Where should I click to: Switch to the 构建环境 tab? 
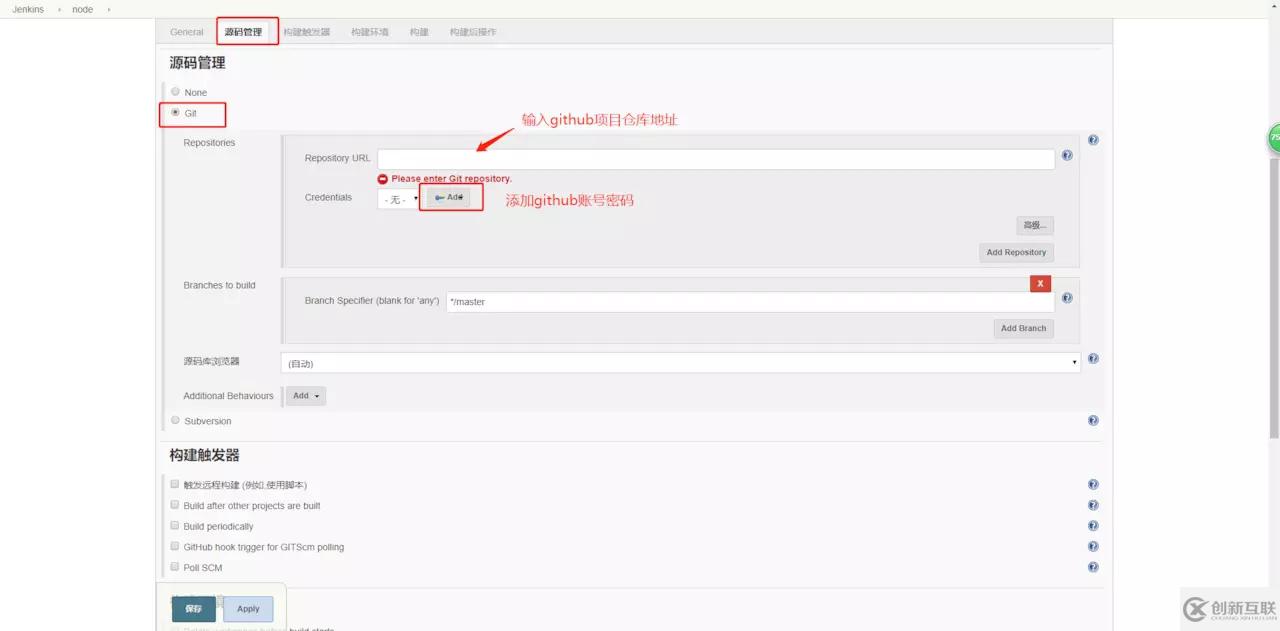coord(370,32)
